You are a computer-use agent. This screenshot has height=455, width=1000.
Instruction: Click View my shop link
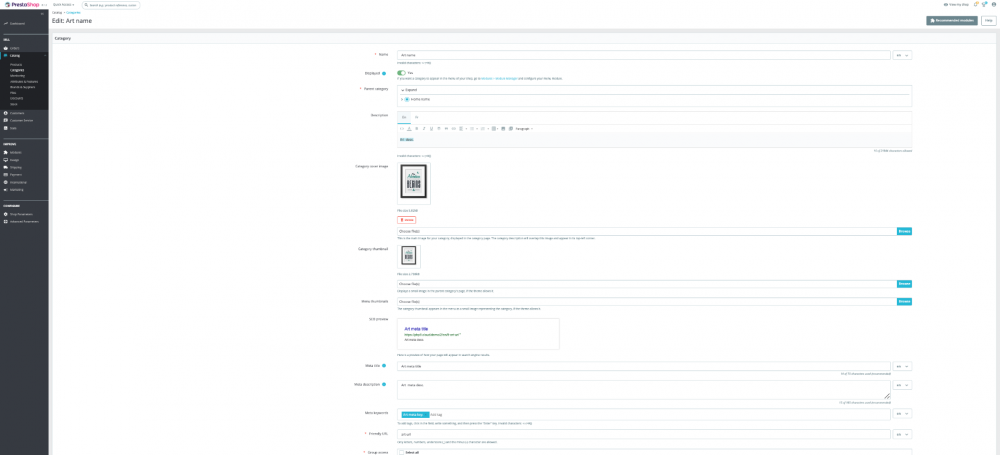pos(956,4)
